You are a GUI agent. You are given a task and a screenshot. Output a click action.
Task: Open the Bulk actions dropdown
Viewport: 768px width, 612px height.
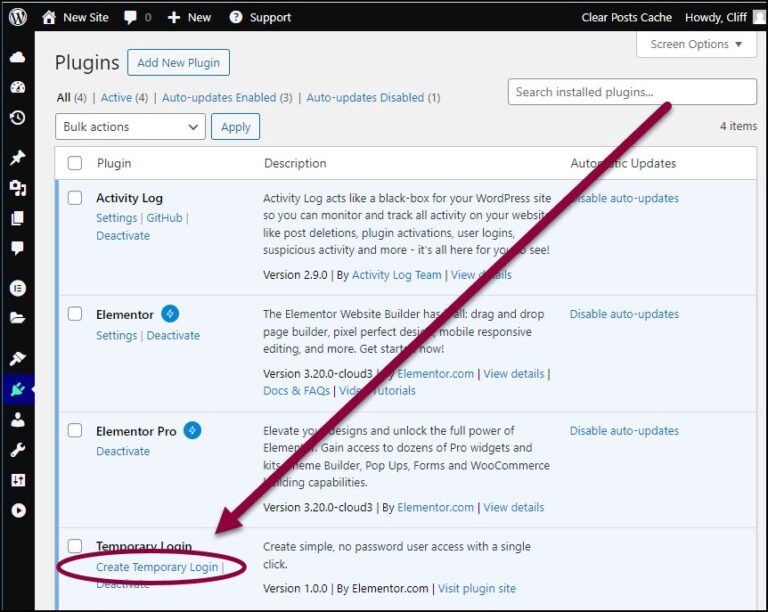coord(130,127)
